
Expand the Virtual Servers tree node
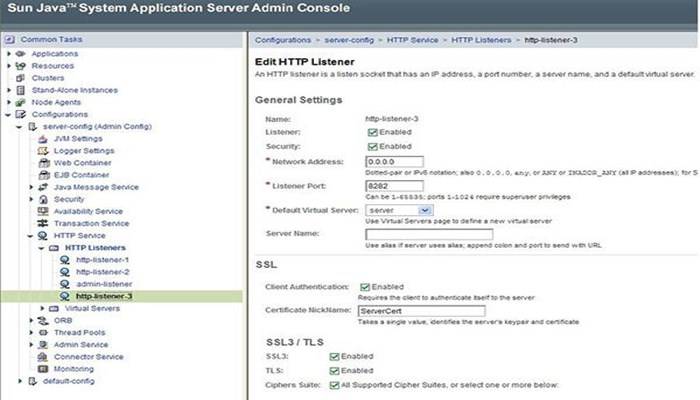(x=42, y=308)
